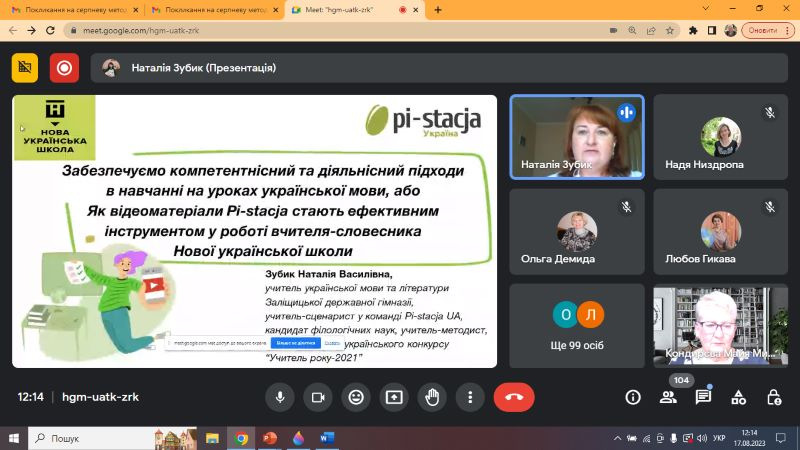Switch to first Gmail tab 'Покликання на серпневу'
This screenshot has height=450, width=800.
coord(75,10)
